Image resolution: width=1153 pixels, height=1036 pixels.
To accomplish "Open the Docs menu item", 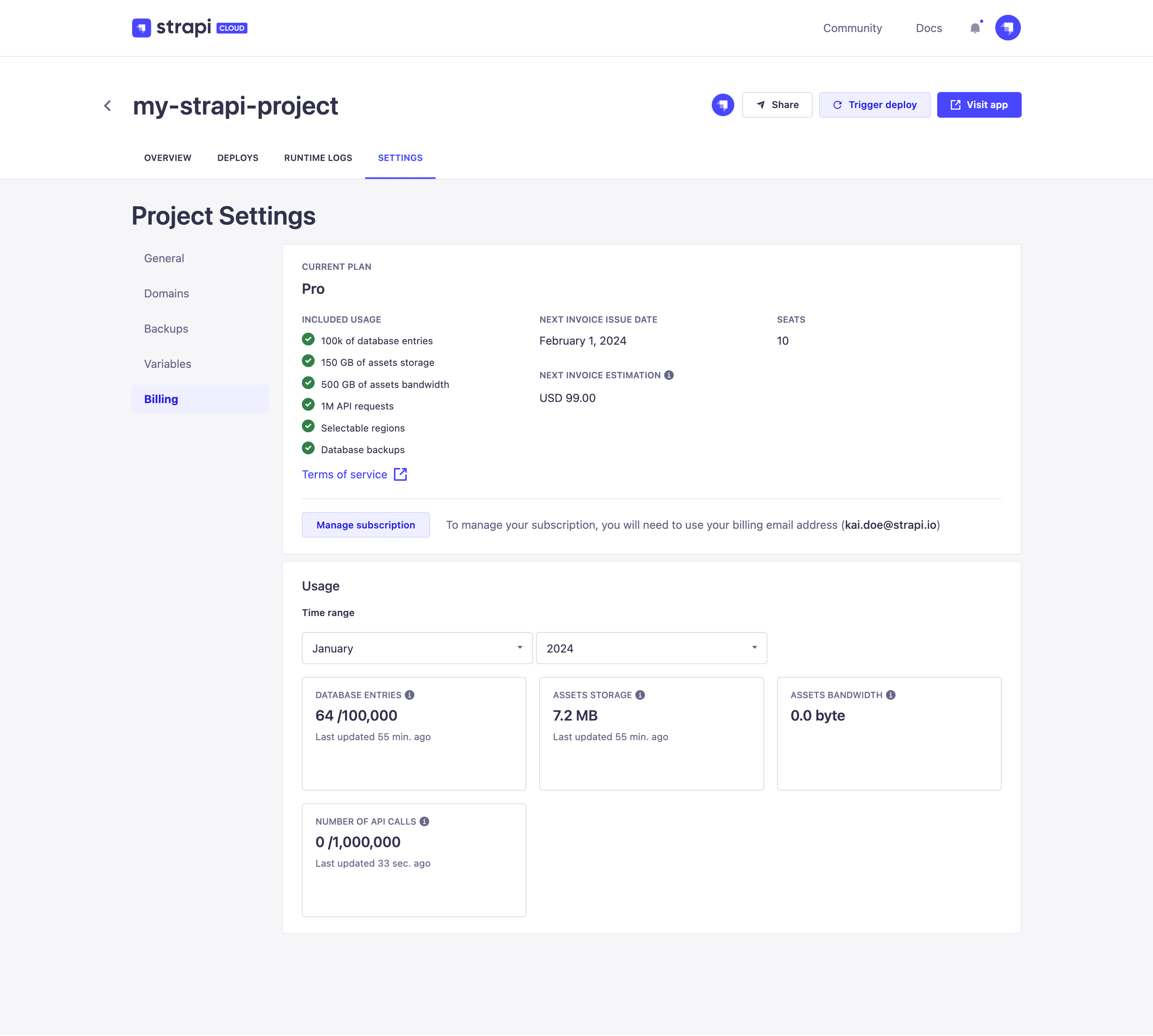I will click(928, 28).
